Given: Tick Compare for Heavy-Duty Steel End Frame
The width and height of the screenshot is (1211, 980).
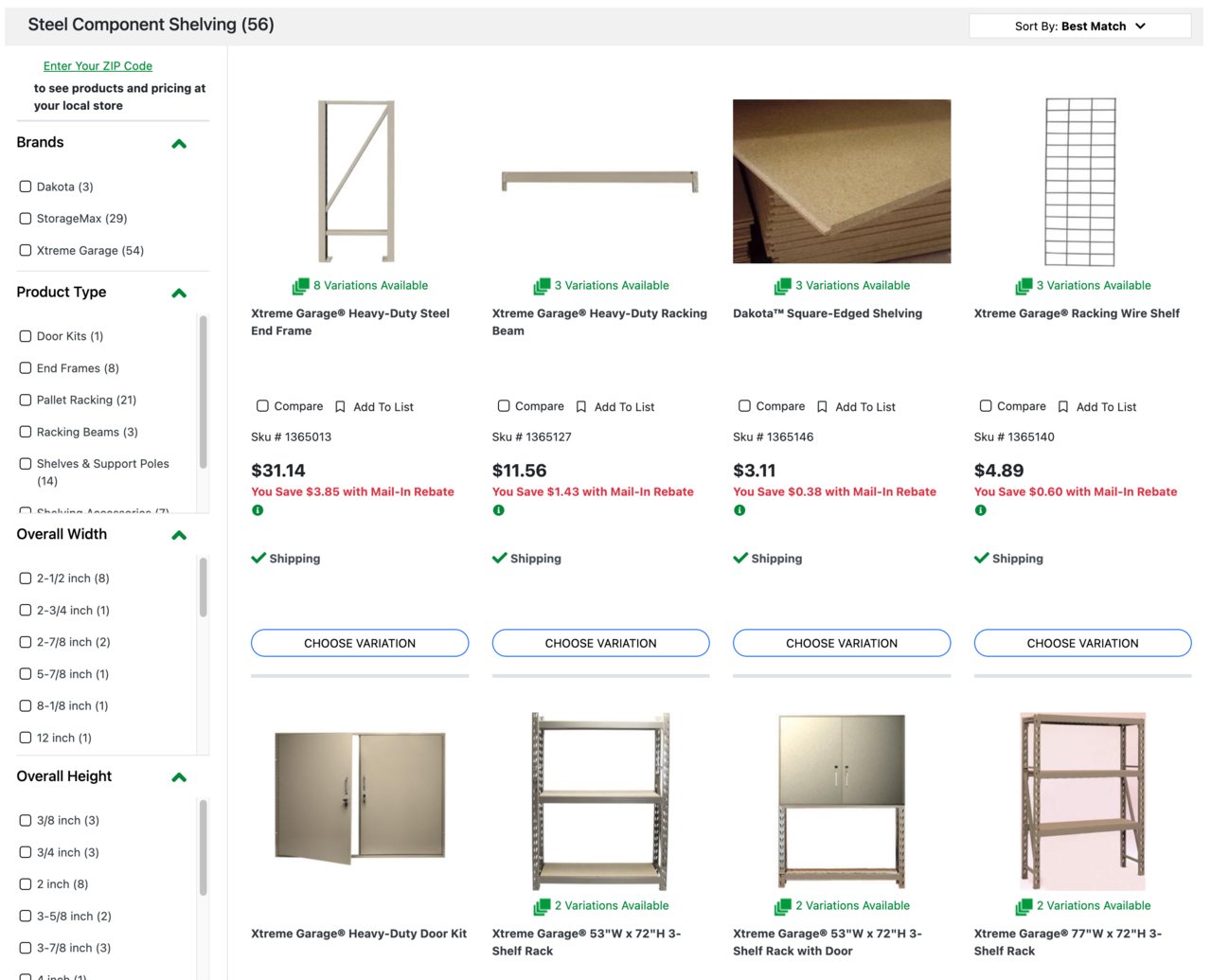Looking at the screenshot, I should (262, 406).
